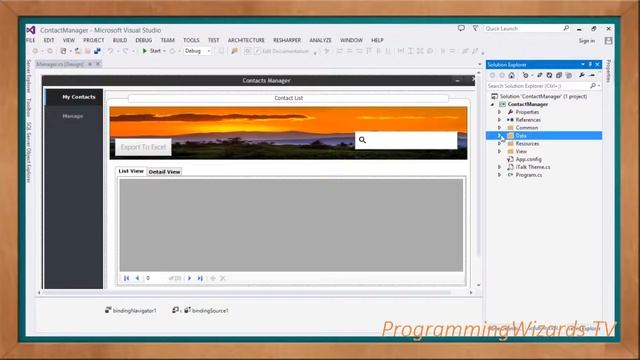This screenshot has width=640, height=360.
Task: Open the Start button dropdown arrow
Action: click(x=164, y=51)
